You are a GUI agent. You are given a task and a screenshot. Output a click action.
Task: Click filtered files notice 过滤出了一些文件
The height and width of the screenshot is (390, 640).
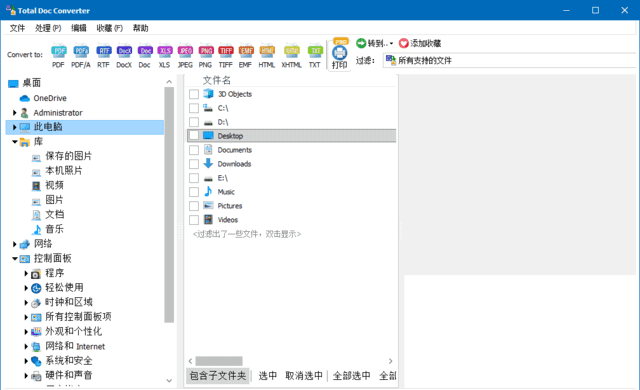[247, 234]
